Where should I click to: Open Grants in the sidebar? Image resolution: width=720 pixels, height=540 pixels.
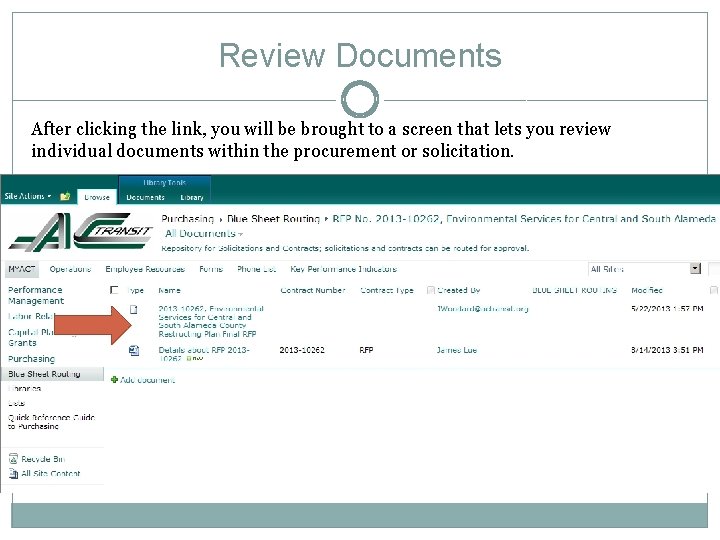(x=22, y=343)
